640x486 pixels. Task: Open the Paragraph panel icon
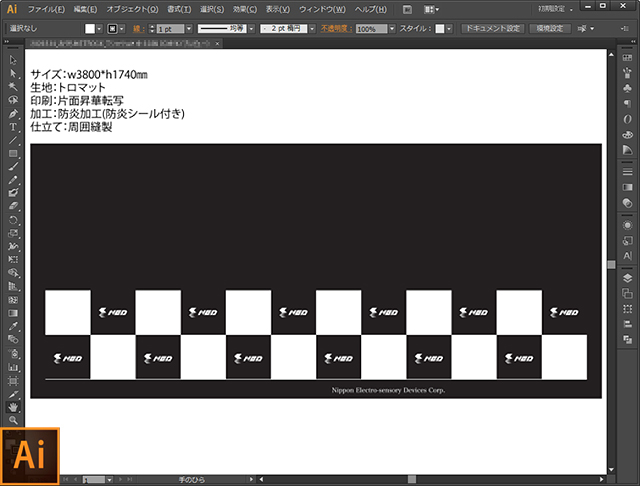pos(627,104)
